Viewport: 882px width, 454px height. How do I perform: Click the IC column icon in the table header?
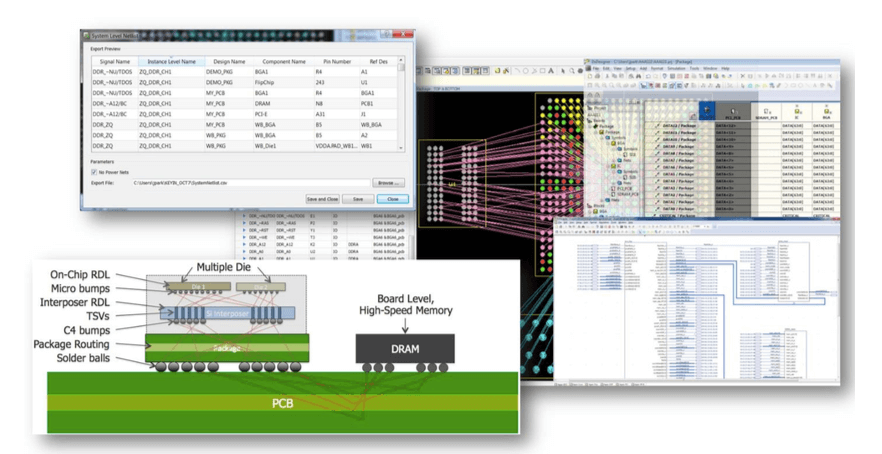pyautogui.click(x=797, y=112)
